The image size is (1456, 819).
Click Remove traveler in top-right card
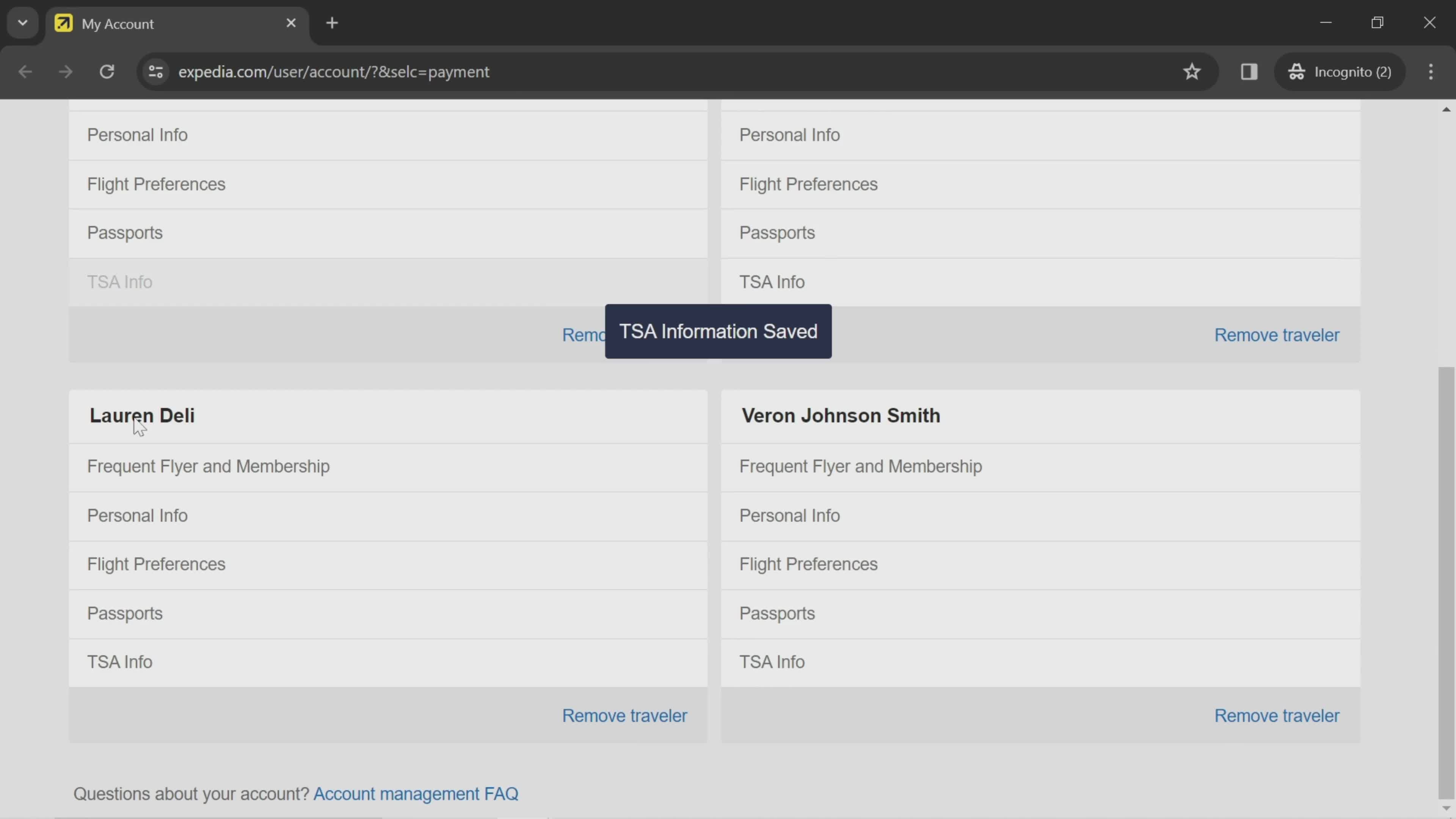tap(1277, 335)
